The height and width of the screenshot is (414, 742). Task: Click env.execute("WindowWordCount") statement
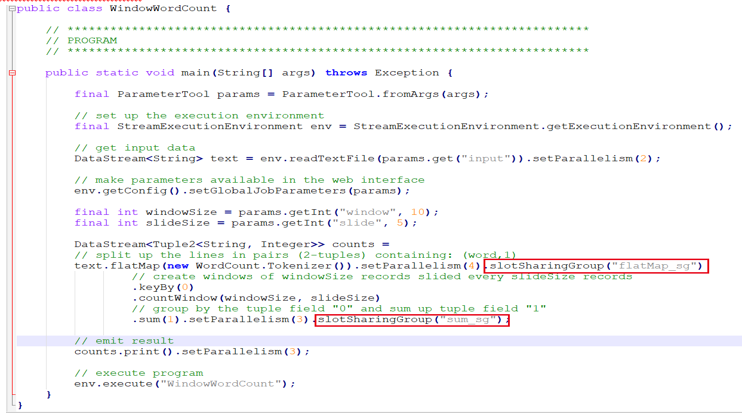point(185,384)
